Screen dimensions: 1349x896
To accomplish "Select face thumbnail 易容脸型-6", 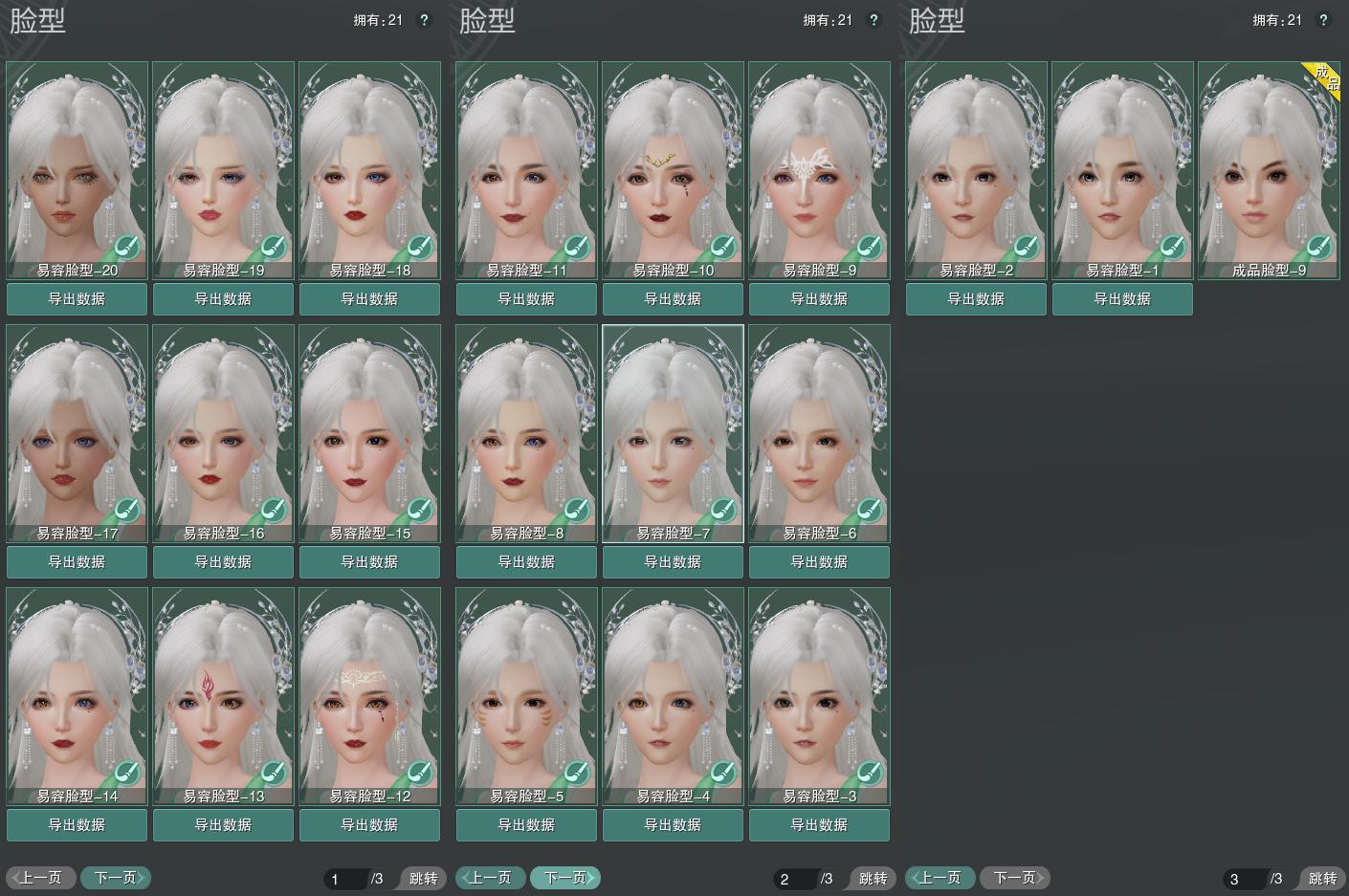I will pyautogui.click(x=820, y=433).
